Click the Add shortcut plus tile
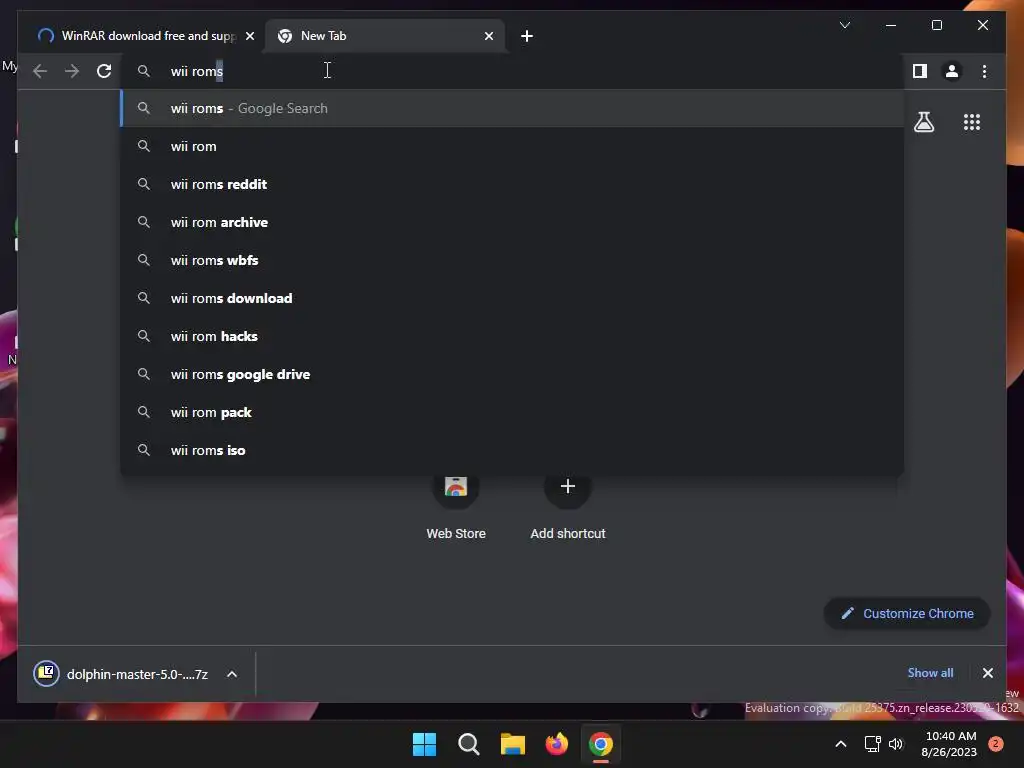 click(568, 506)
